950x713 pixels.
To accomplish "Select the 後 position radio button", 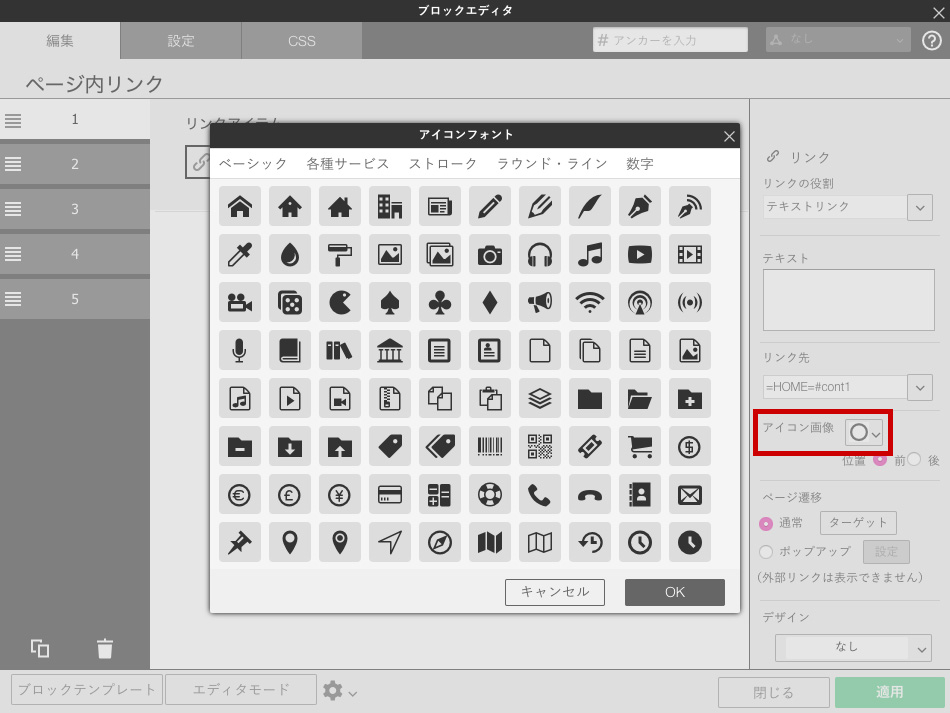I will (x=914, y=460).
